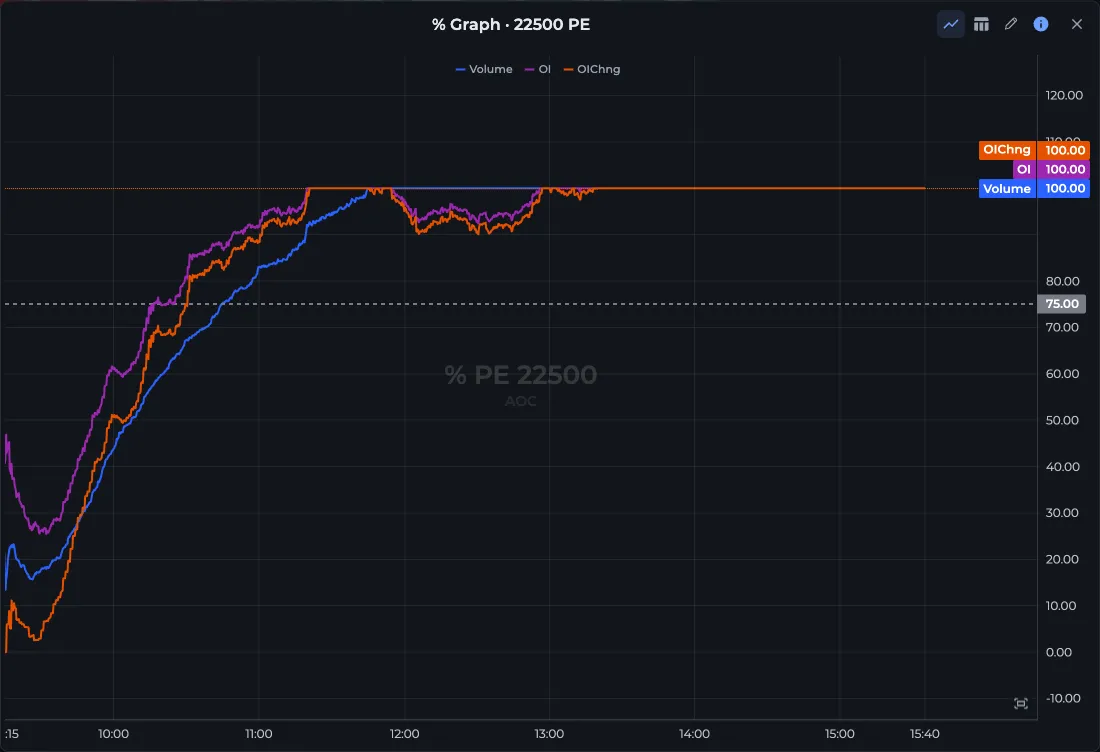Image resolution: width=1100 pixels, height=752 pixels.
Task: Toggle the OIChng series in legend
Action: (x=592, y=69)
